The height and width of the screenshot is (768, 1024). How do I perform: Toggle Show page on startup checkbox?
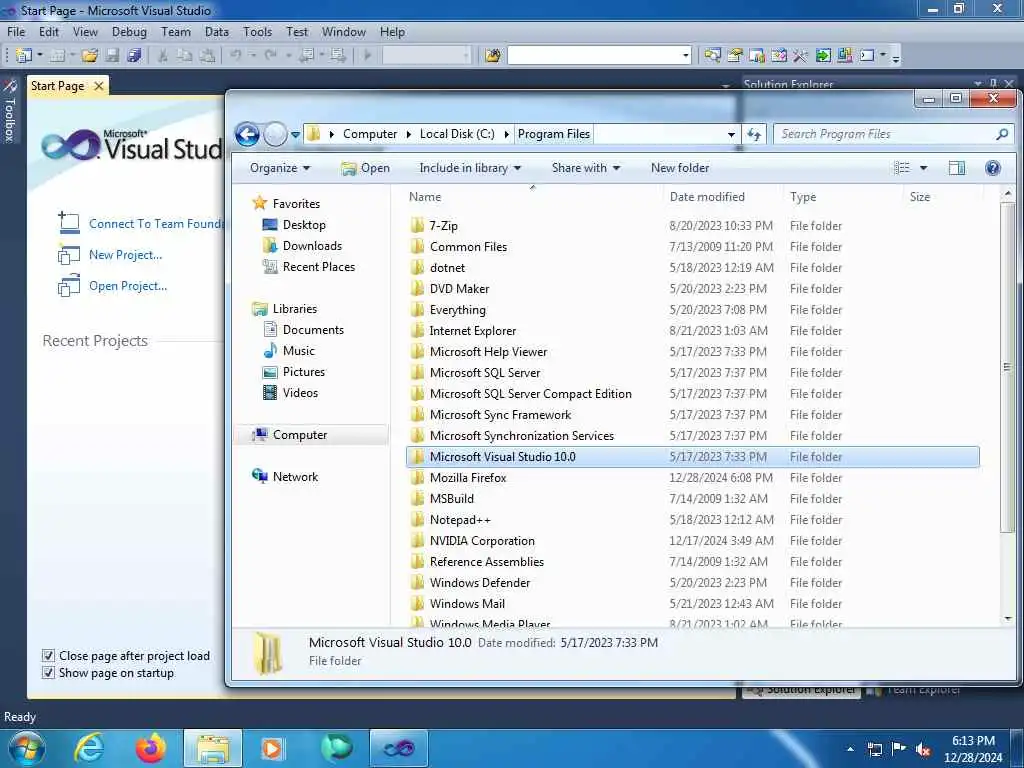click(48, 673)
